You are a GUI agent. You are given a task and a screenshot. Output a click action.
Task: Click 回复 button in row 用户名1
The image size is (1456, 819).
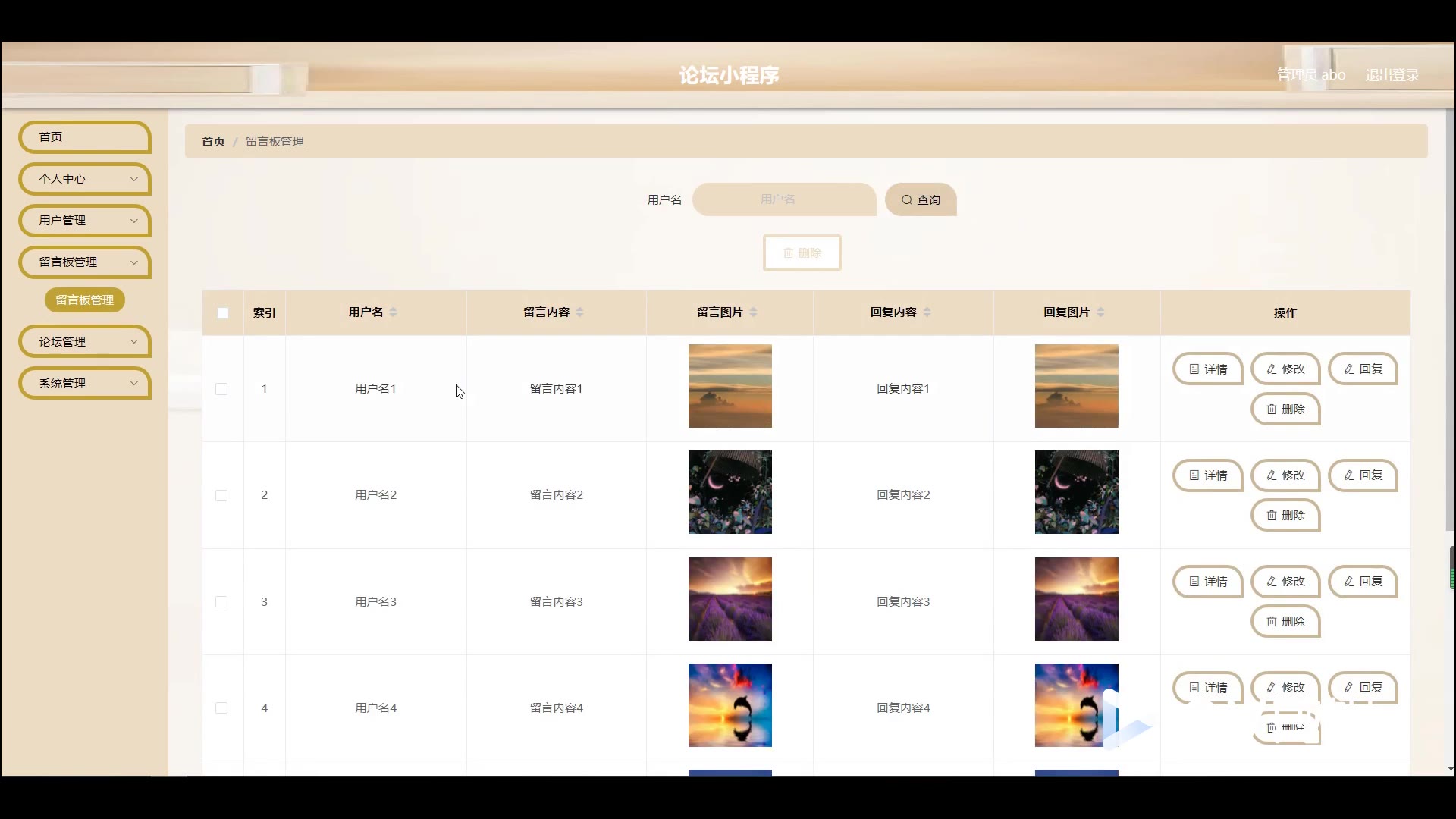1363,369
